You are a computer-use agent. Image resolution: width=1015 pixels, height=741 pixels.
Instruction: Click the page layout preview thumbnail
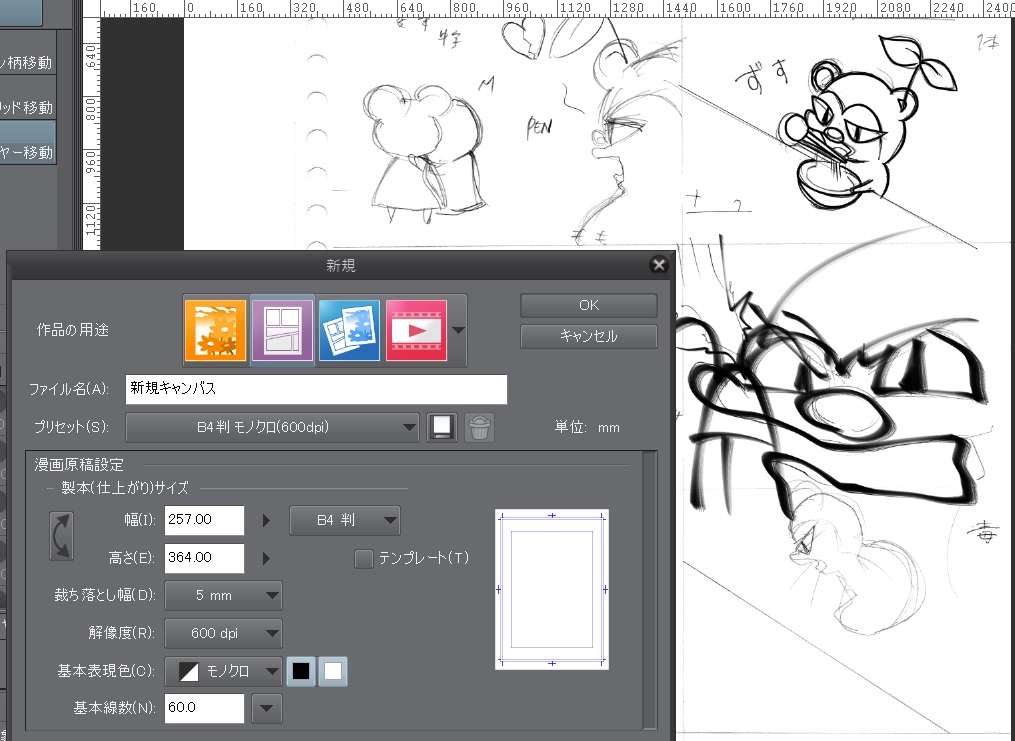pos(552,590)
